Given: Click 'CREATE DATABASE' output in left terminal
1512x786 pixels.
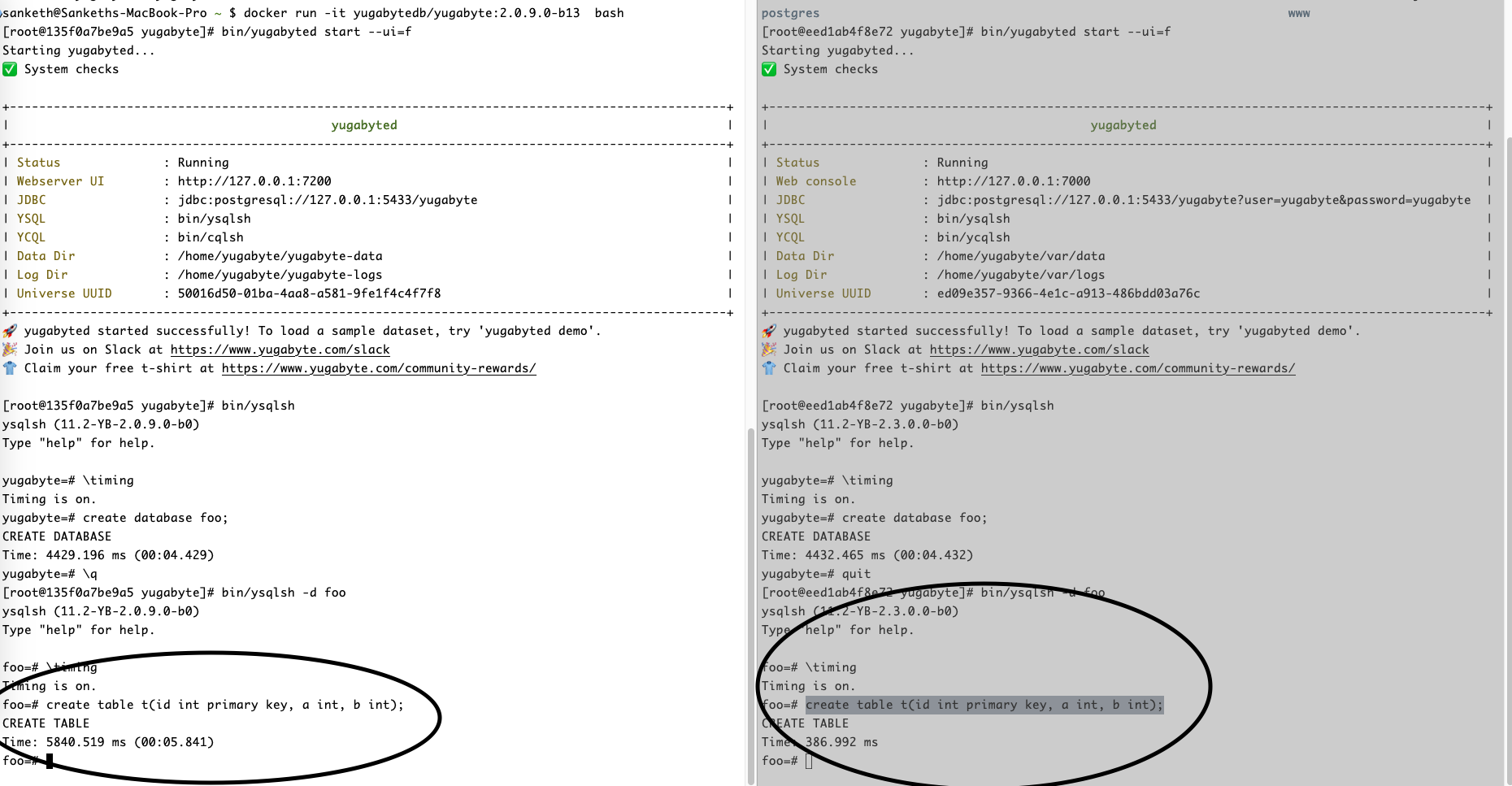Looking at the screenshot, I should point(57,536).
